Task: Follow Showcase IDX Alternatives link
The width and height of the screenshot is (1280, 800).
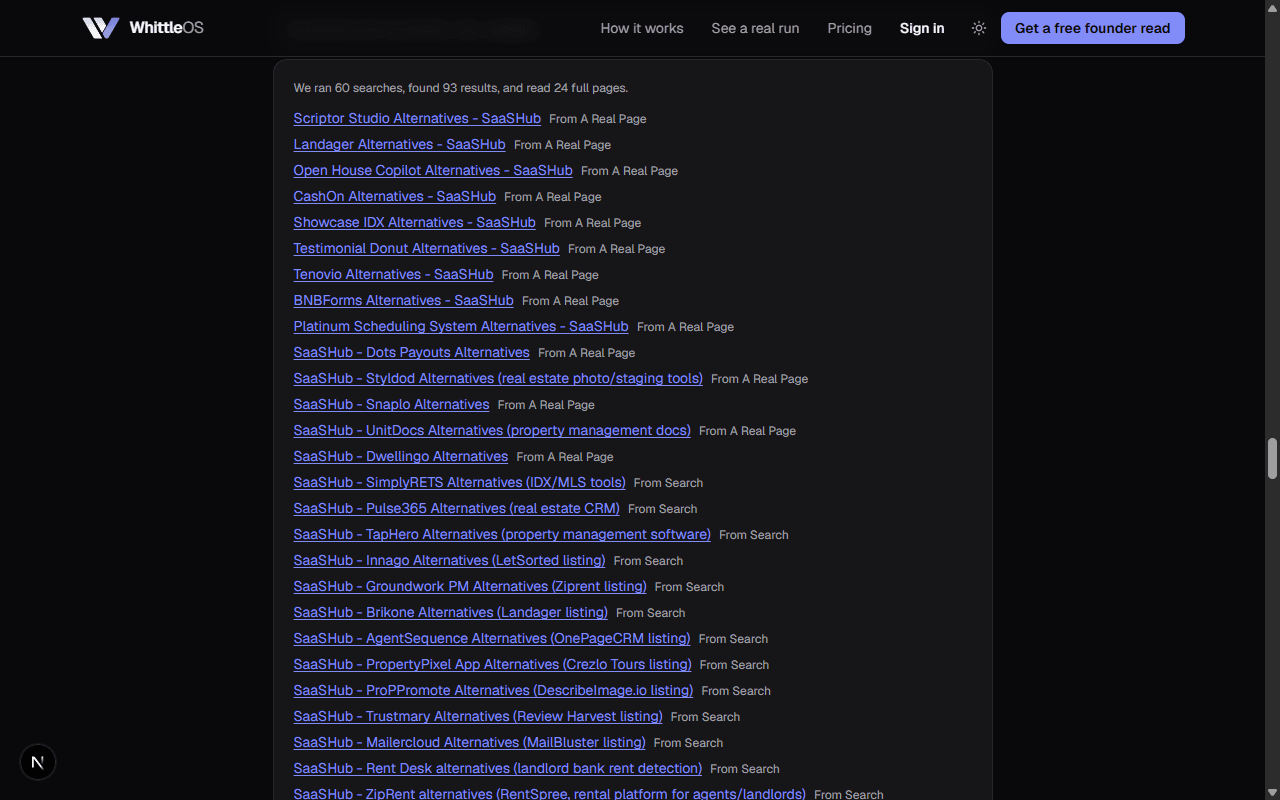Action: pyautogui.click(x=414, y=222)
